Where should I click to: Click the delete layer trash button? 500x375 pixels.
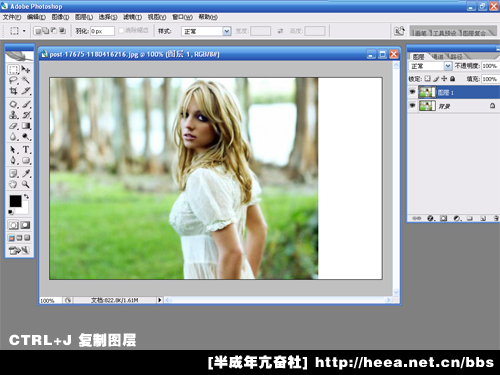(496, 218)
